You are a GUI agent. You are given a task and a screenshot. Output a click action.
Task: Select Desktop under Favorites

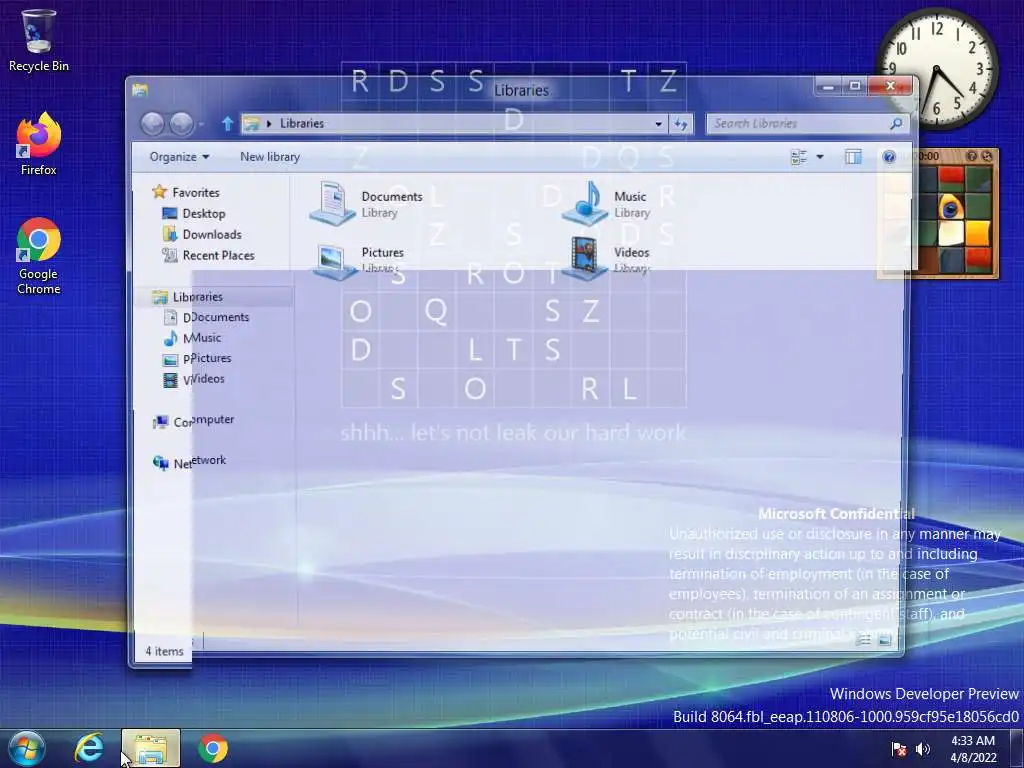pyautogui.click(x=194, y=214)
